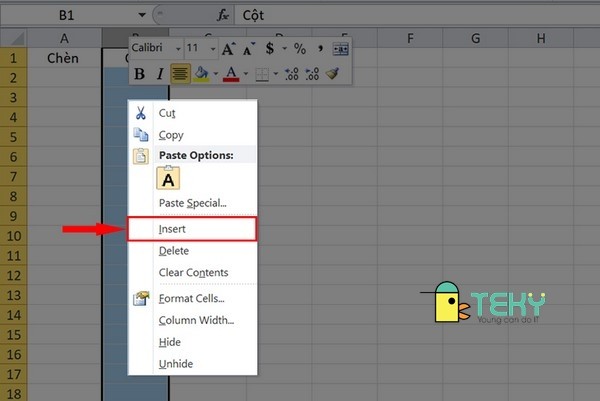This screenshot has height=401, width=600.
Task: Open the Calibri font name dropdown
Action: (x=178, y=49)
